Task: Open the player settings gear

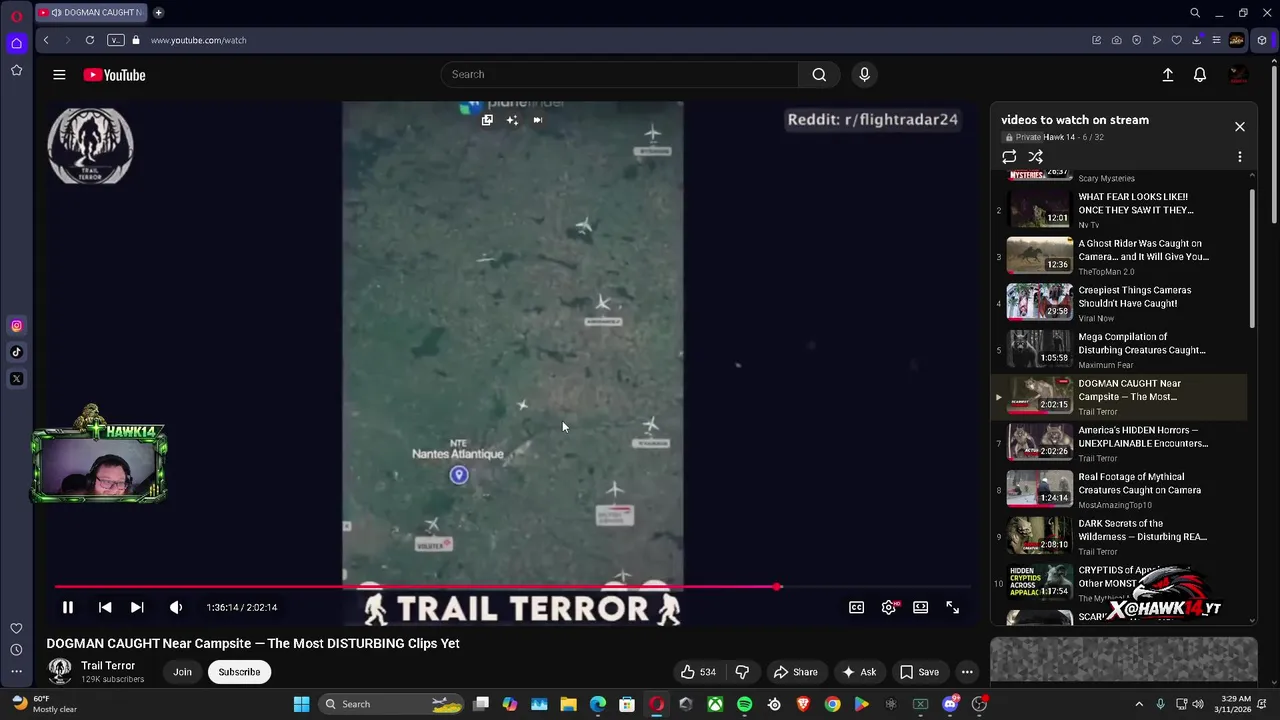Action: tap(889, 607)
